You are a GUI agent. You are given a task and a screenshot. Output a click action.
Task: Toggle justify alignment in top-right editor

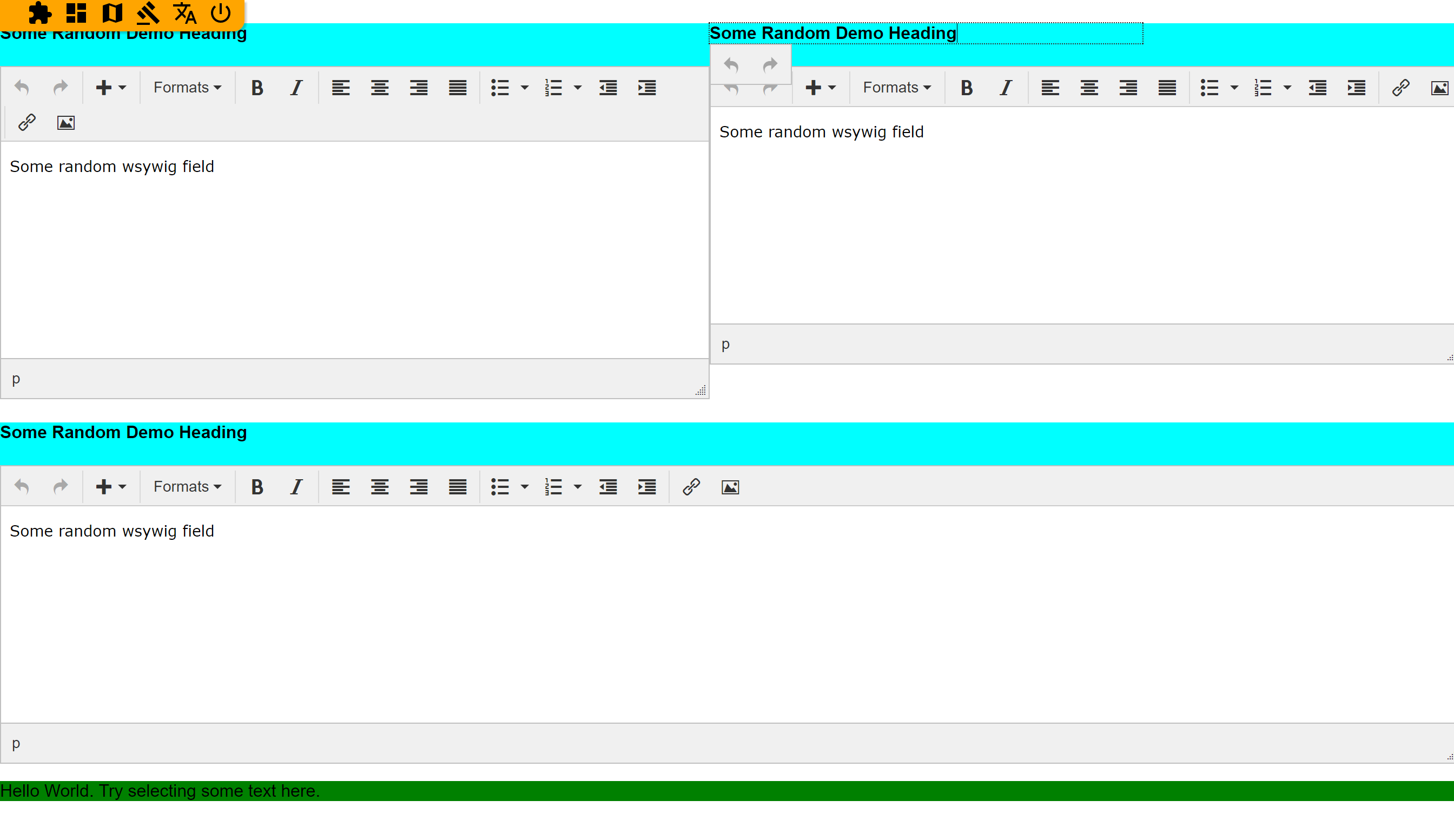point(1167,88)
